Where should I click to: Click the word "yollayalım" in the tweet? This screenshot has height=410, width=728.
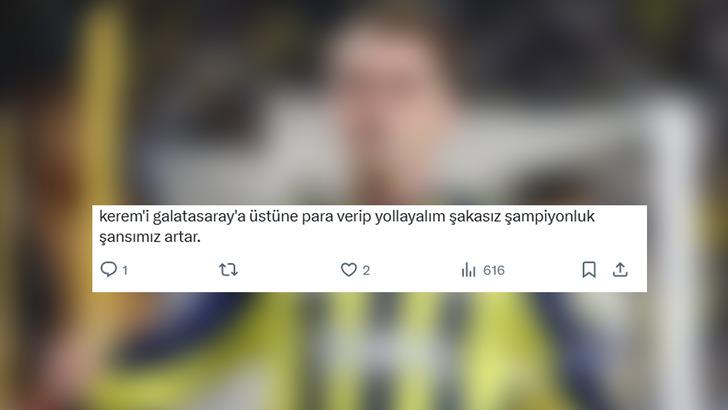pyautogui.click(x=410, y=217)
